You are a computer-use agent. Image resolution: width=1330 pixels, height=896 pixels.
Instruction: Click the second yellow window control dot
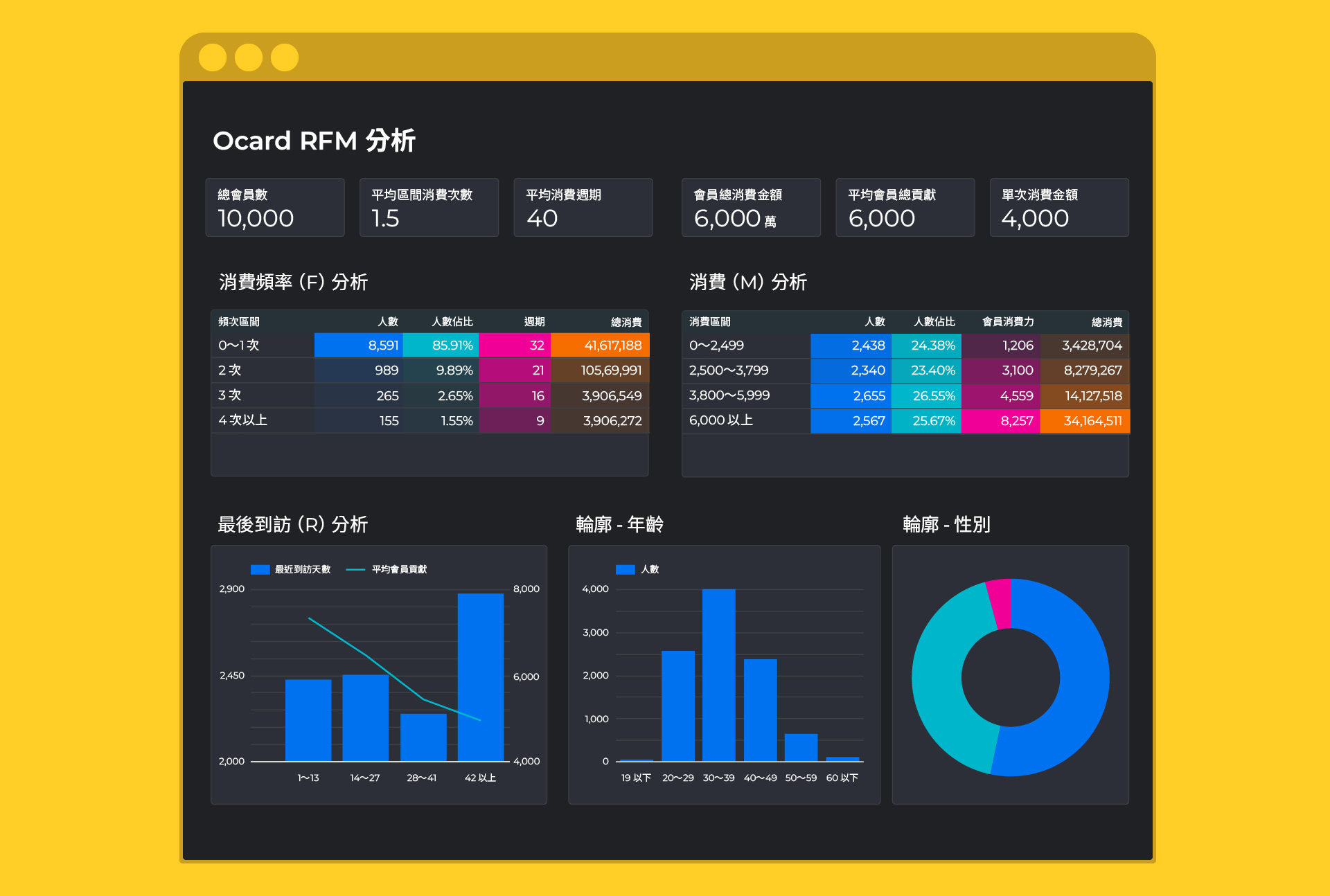(x=249, y=57)
